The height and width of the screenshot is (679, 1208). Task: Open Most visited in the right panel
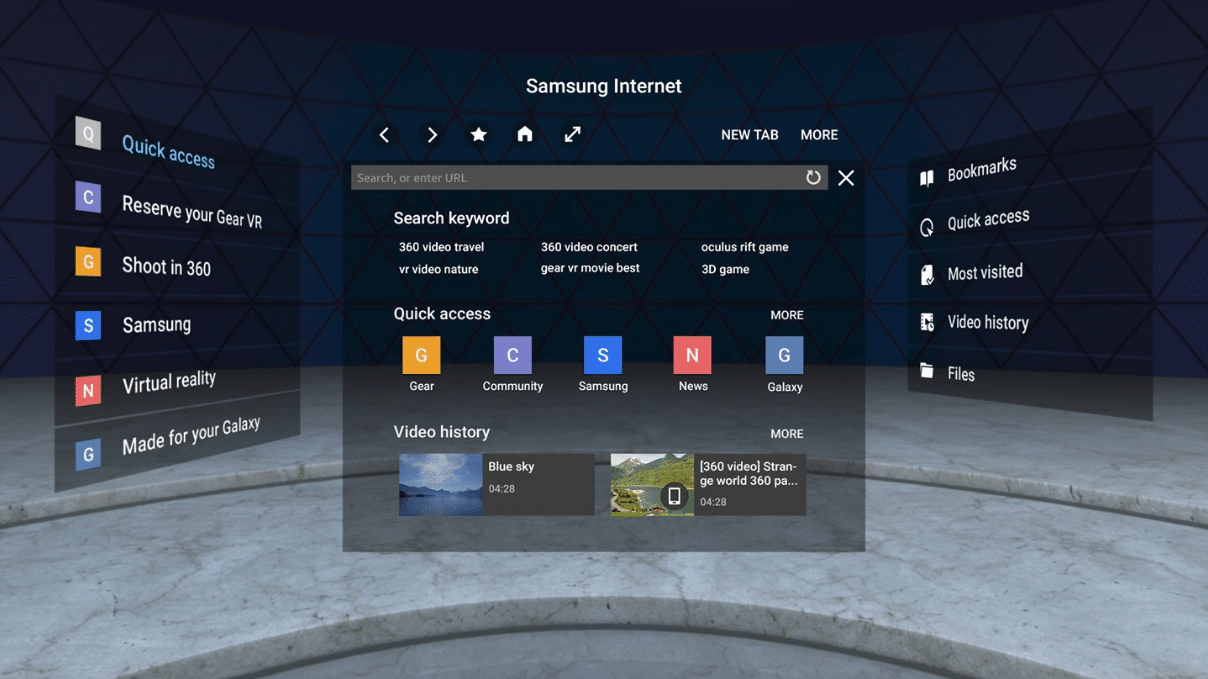[984, 273]
